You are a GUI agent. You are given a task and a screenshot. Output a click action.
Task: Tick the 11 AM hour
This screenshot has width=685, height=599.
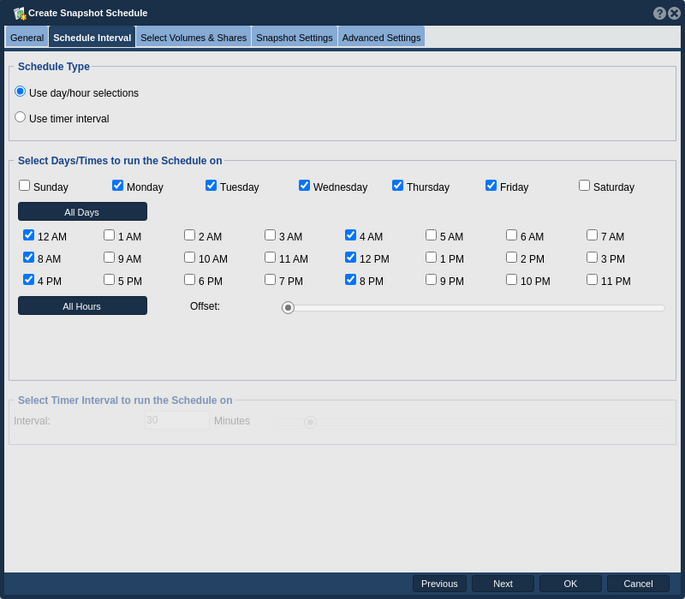[x=270, y=257]
